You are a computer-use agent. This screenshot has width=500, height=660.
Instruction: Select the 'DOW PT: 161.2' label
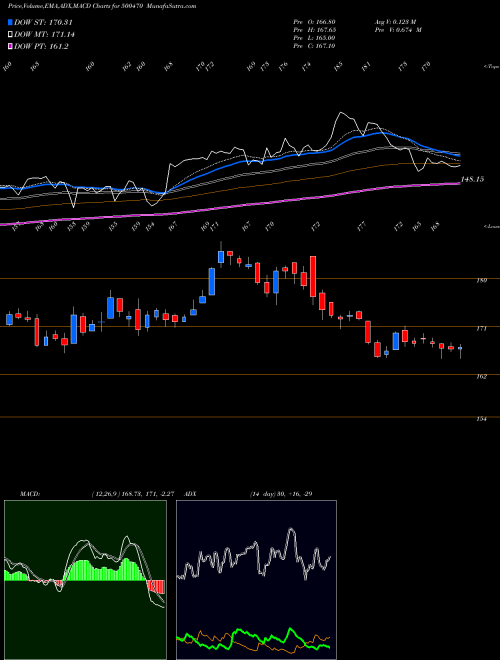(41, 46)
